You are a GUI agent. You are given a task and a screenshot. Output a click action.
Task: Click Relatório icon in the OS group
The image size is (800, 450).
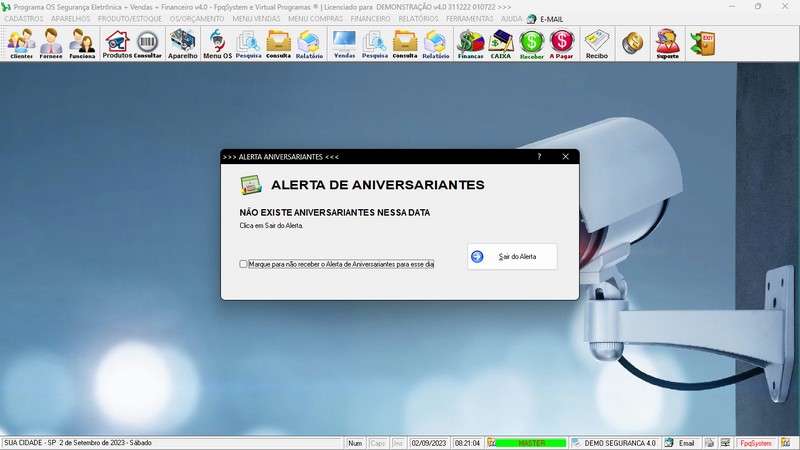(x=309, y=44)
